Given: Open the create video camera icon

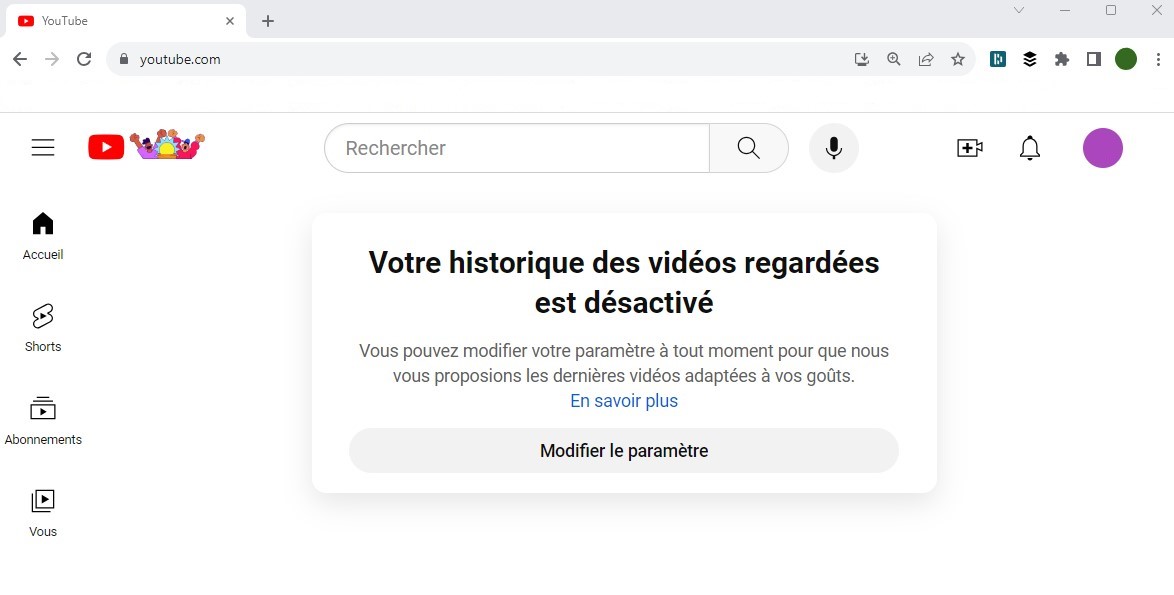Looking at the screenshot, I should tap(970, 148).
